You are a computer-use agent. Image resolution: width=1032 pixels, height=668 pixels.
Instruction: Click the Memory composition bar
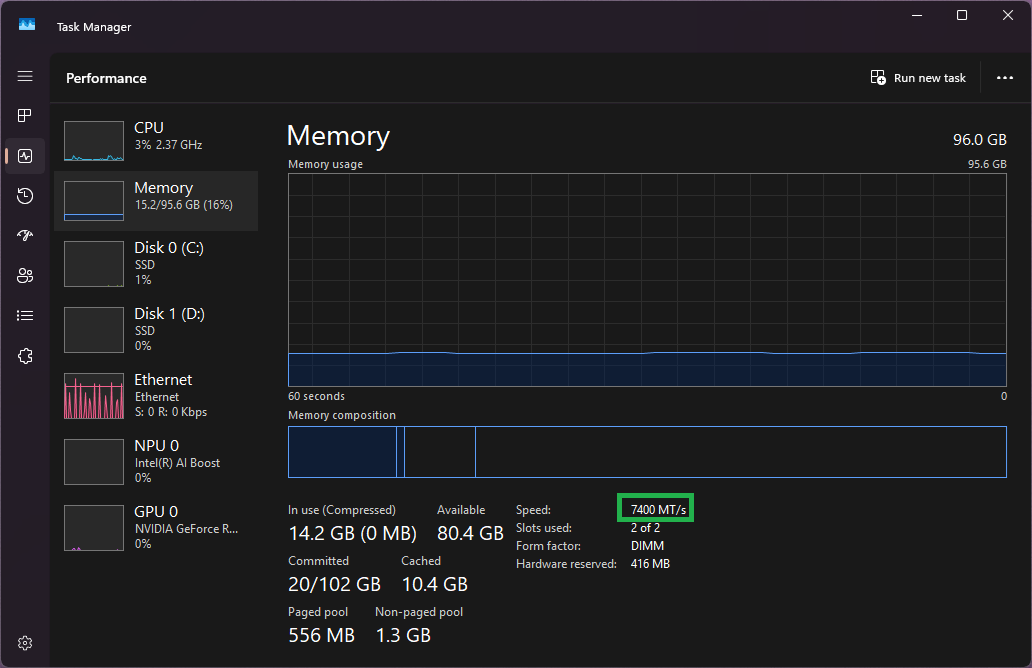(647, 451)
